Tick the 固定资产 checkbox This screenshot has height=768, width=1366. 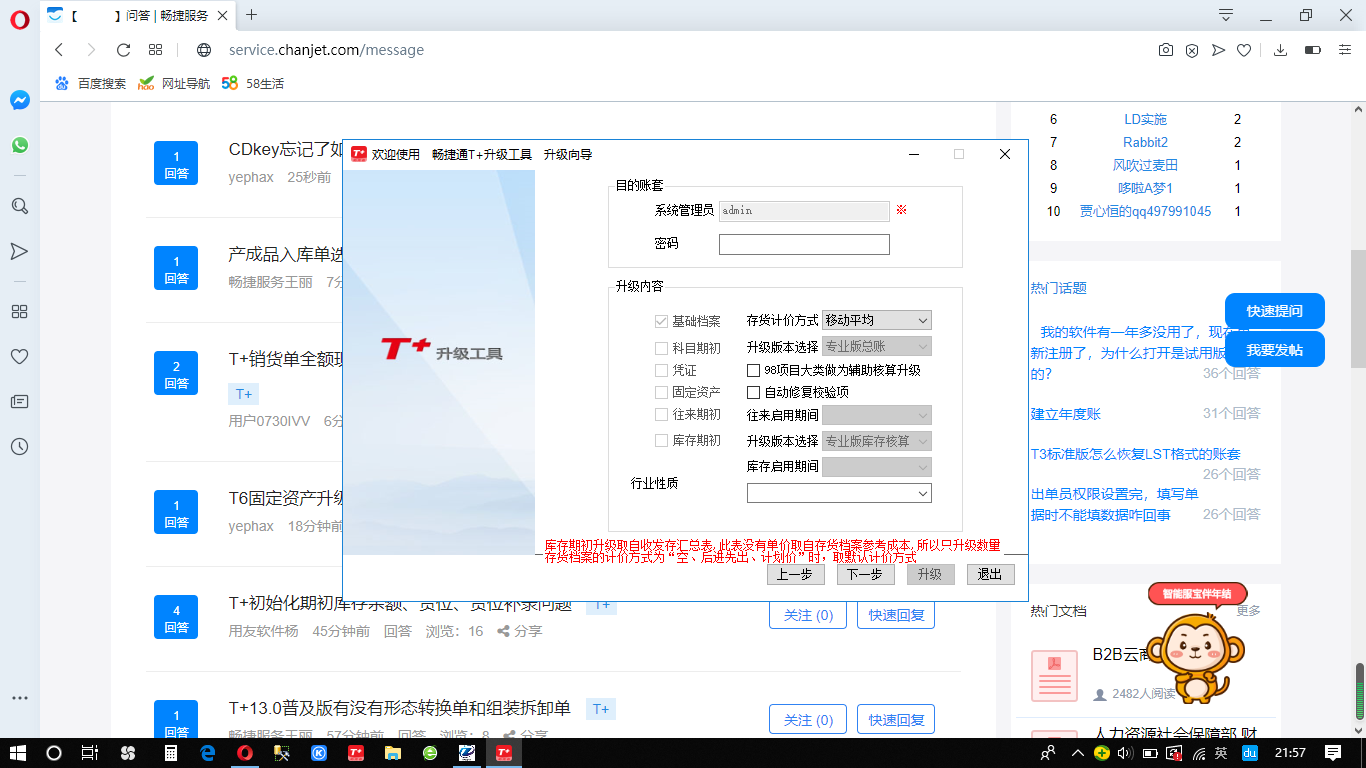[661, 392]
